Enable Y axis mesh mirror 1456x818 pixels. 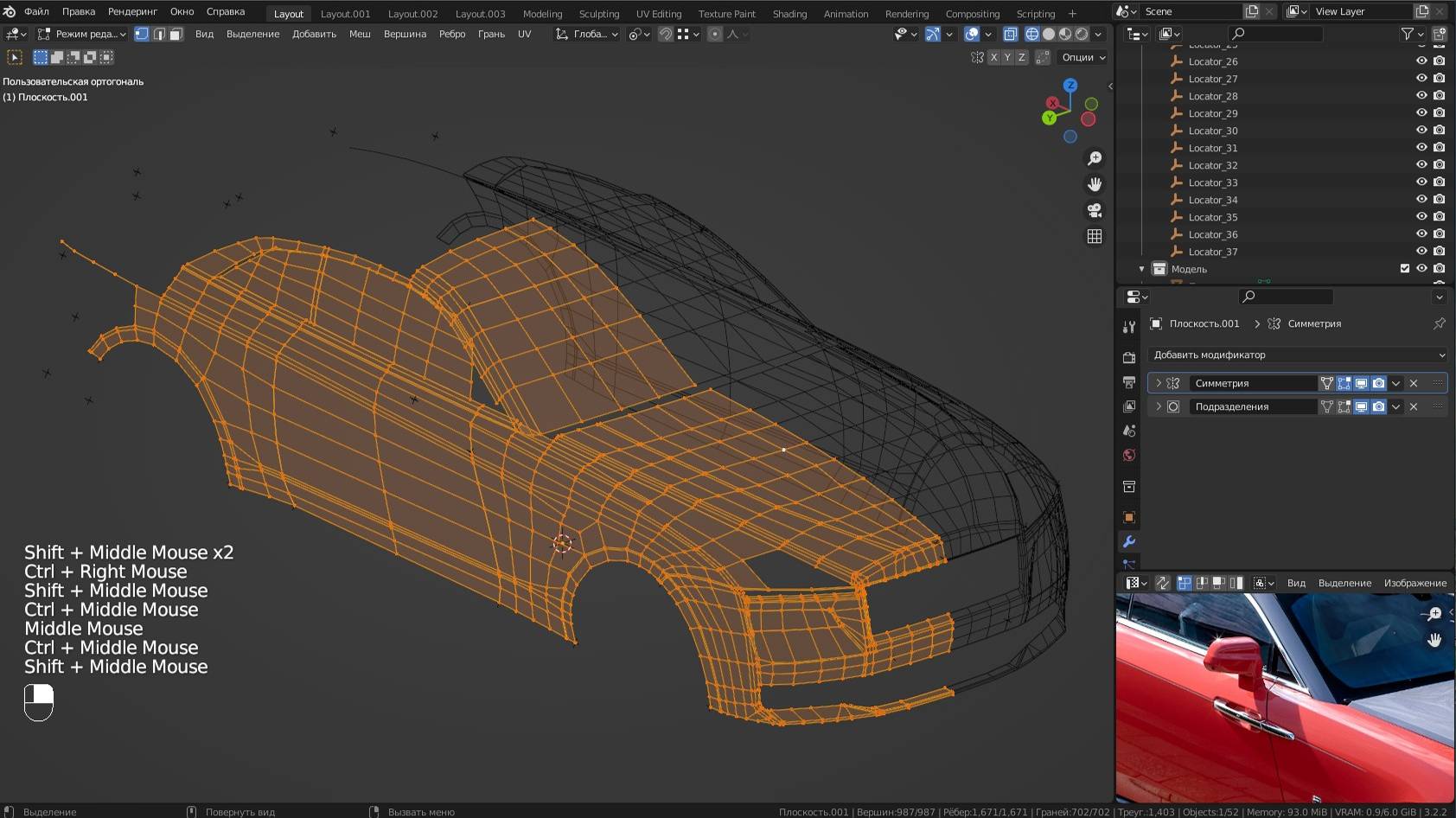tap(1007, 57)
